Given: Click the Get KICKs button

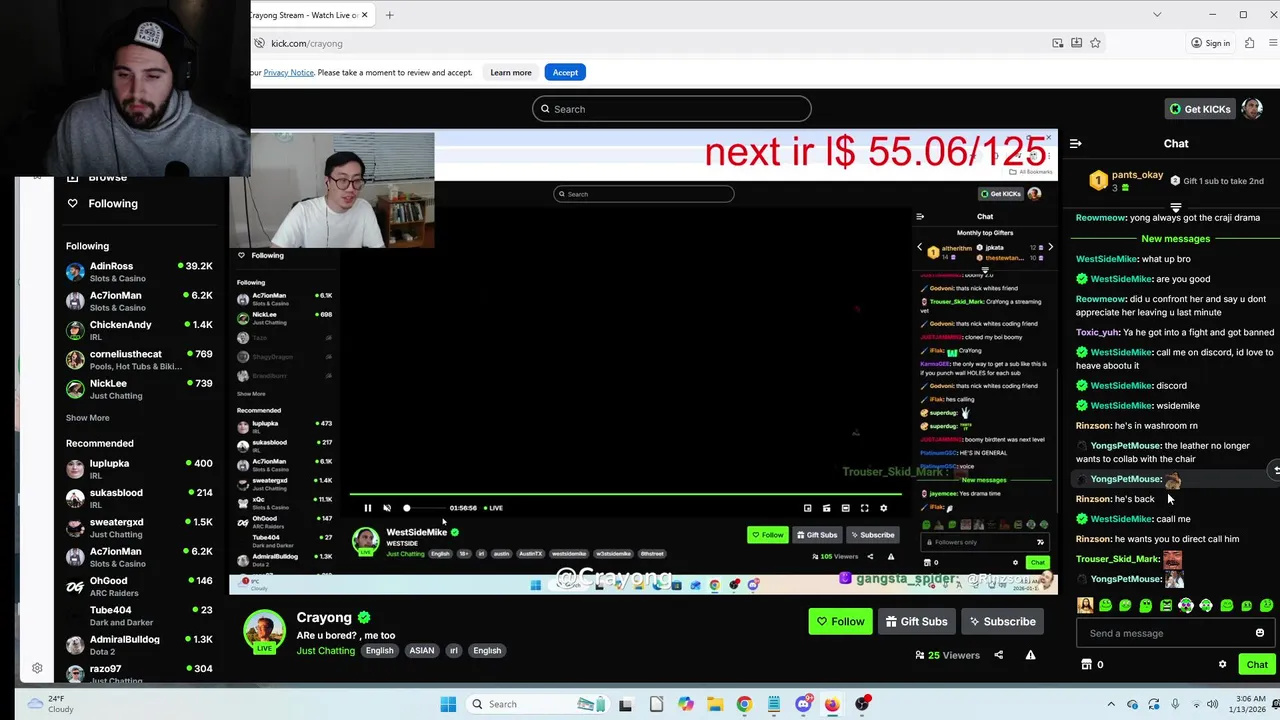Looking at the screenshot, I should pos(1200,109).
